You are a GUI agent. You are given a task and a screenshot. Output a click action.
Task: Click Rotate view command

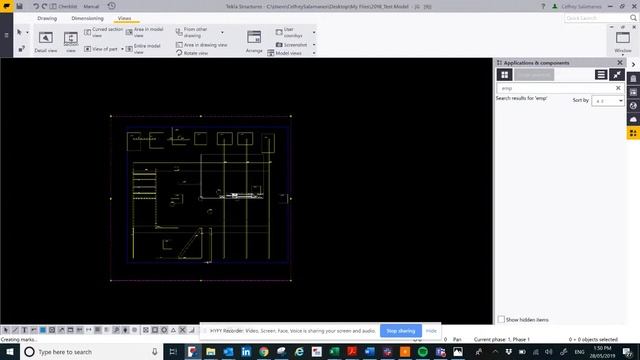pyautogui.click(x=192, y=53)
